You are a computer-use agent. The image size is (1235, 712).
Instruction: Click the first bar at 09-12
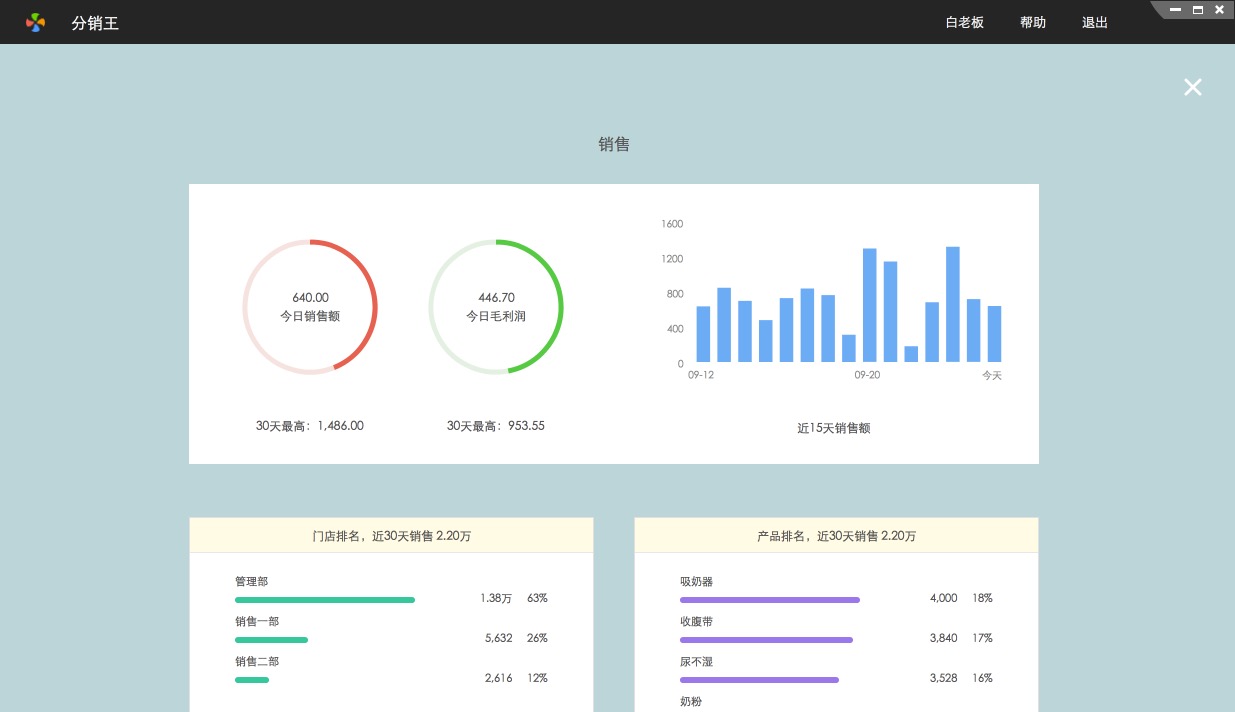(x=703, y=334)
